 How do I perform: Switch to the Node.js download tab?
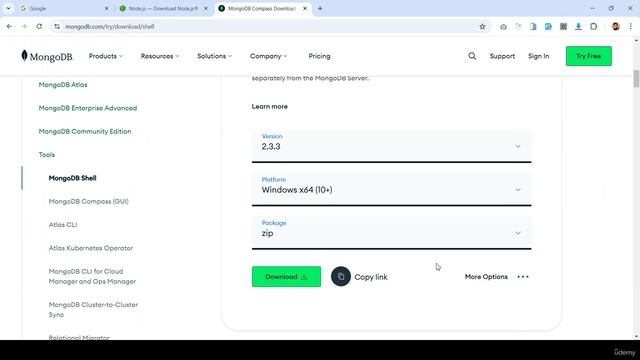[163, 8]
